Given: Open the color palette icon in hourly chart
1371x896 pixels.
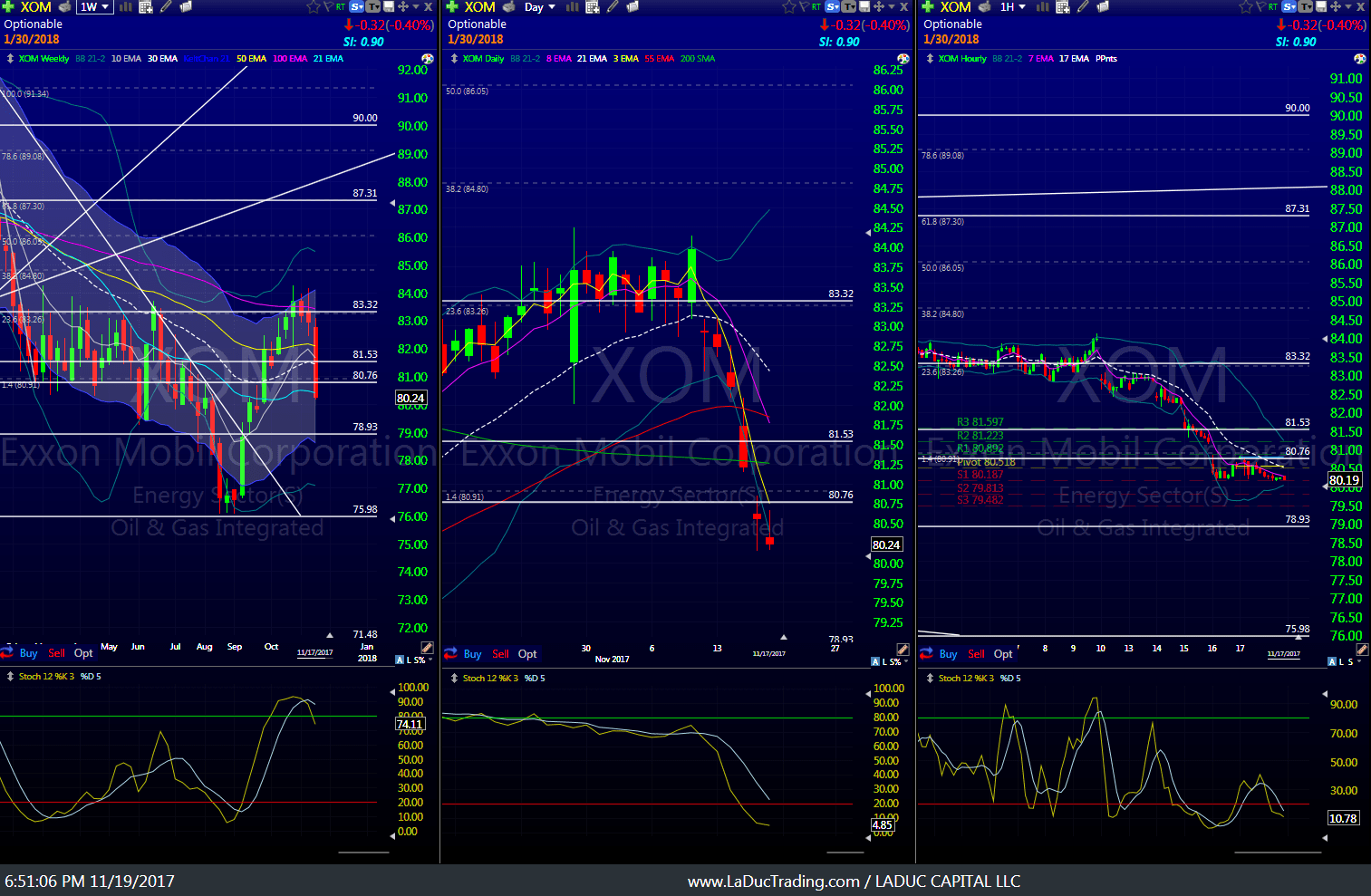Looking at the screenshot, I should point(1359,58).
